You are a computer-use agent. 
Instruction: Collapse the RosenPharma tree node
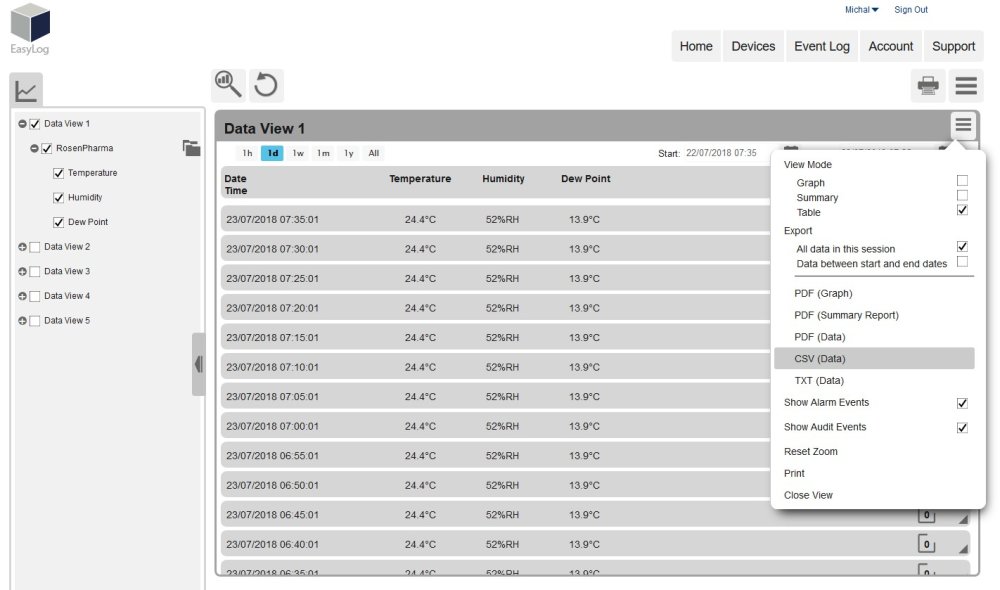pyautogui.click(x=34, y=148)
